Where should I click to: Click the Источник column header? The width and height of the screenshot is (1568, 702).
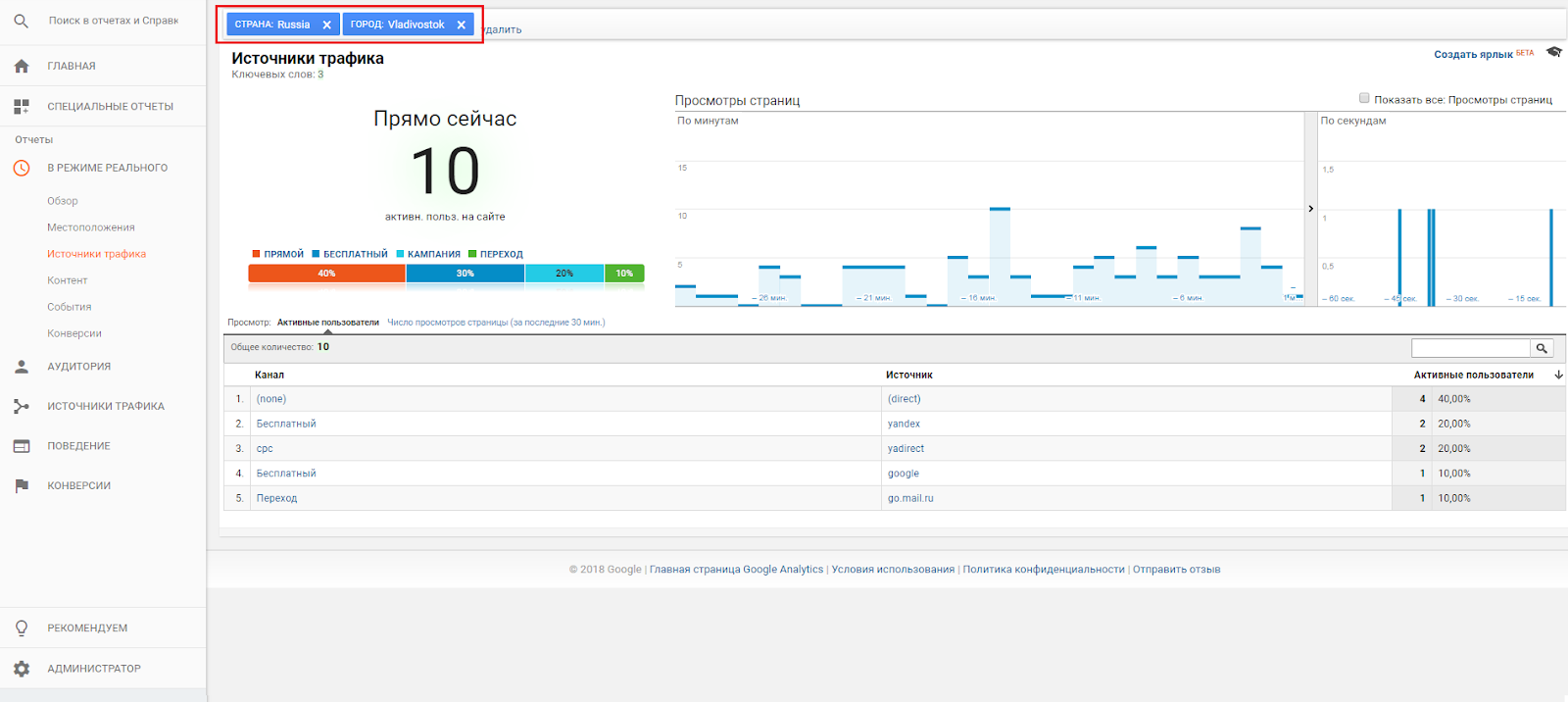[909, 376]
